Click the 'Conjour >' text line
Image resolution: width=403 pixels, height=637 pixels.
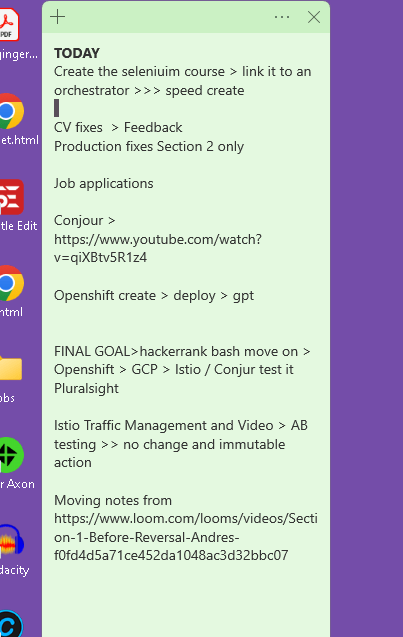coord(84,221)
